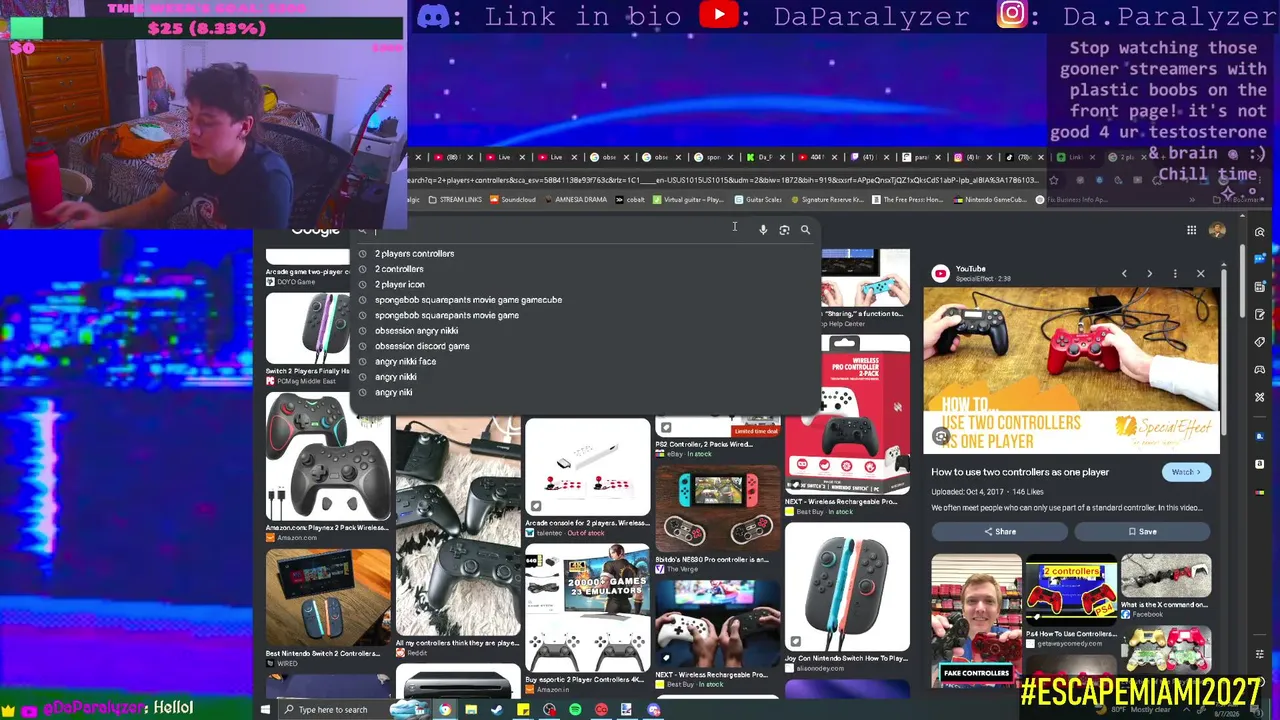This screenshot has width=1280, height=720.
Task: Click the search magnifier button
Action: pos(805,230)
